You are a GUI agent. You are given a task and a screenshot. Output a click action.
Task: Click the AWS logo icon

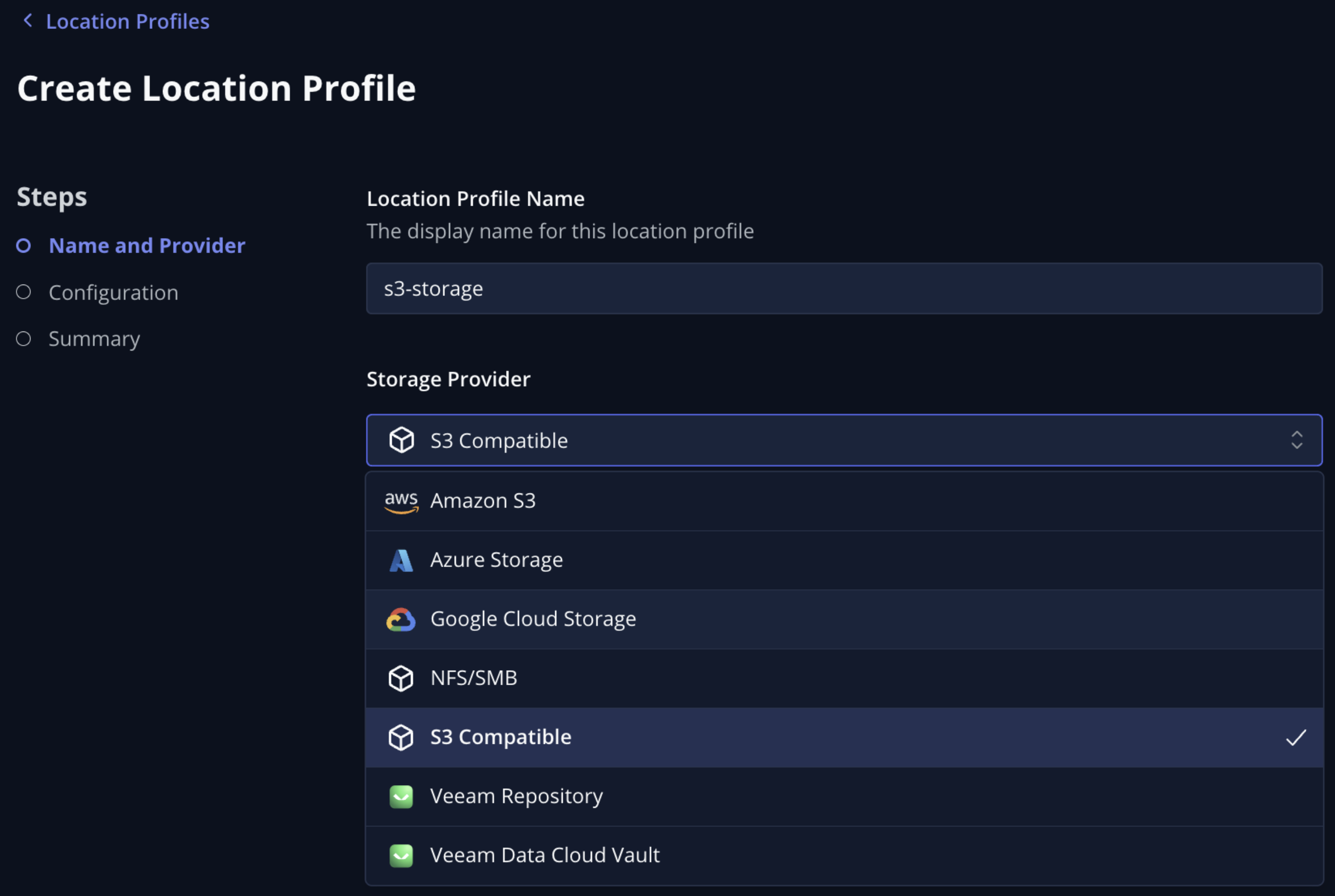tap(401, 501)
